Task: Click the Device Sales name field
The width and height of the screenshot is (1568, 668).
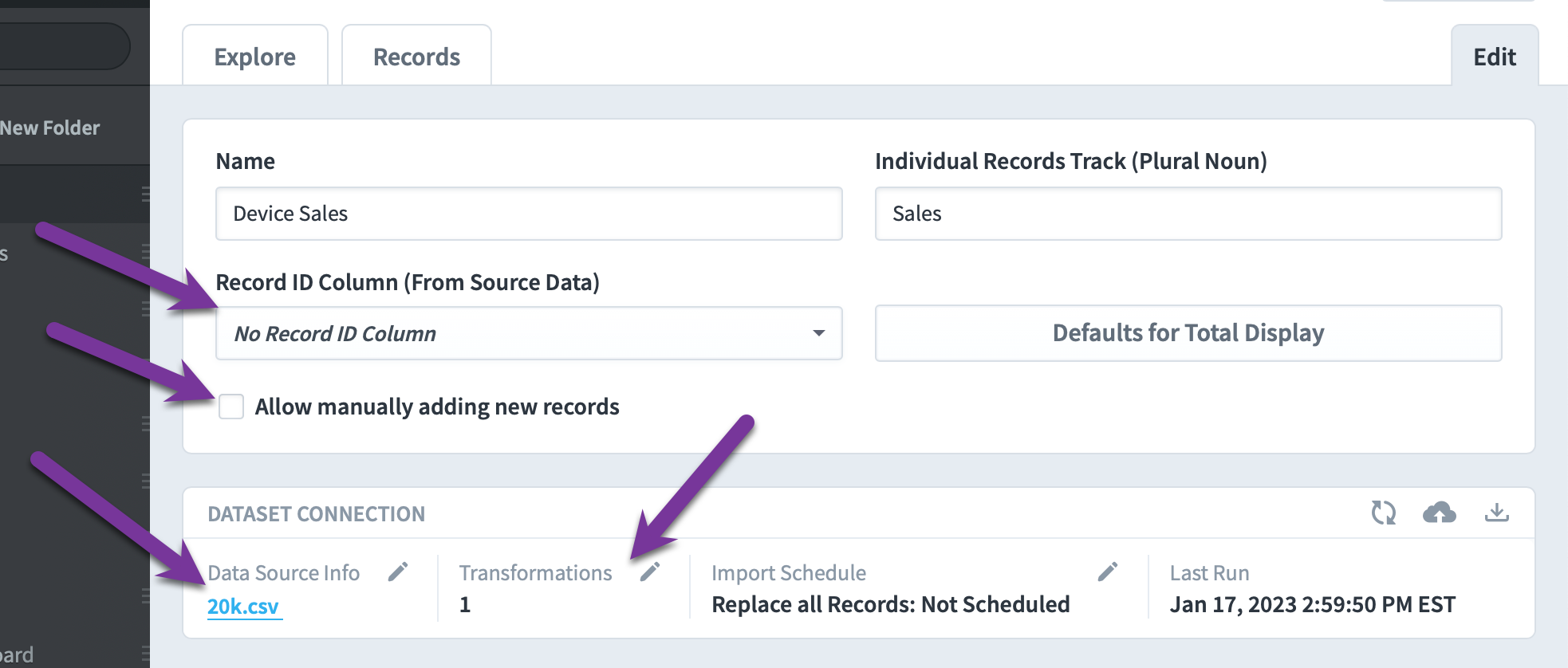Action: pos(529,214)
